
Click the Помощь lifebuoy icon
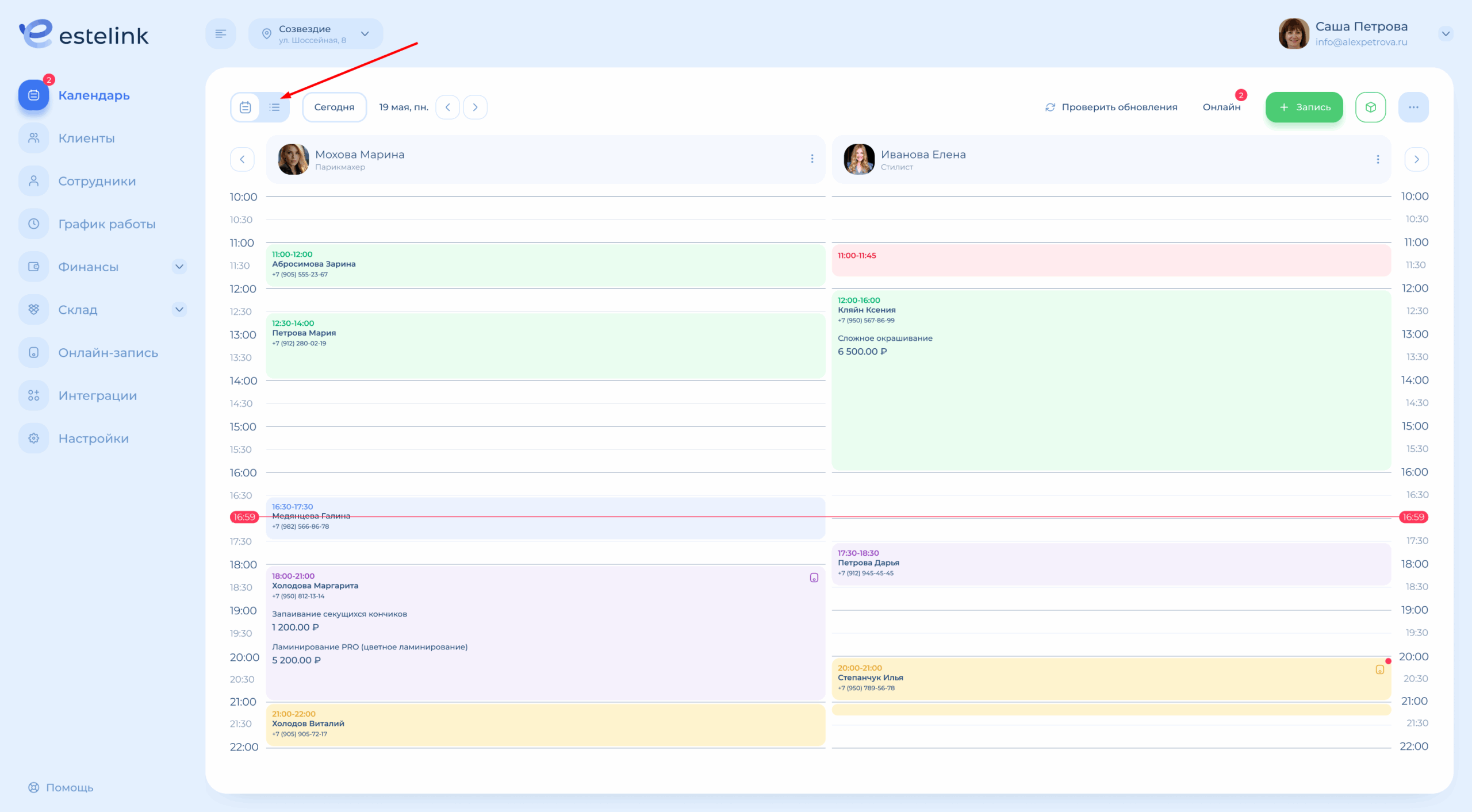pyautogui.click(x=34, y=788)
